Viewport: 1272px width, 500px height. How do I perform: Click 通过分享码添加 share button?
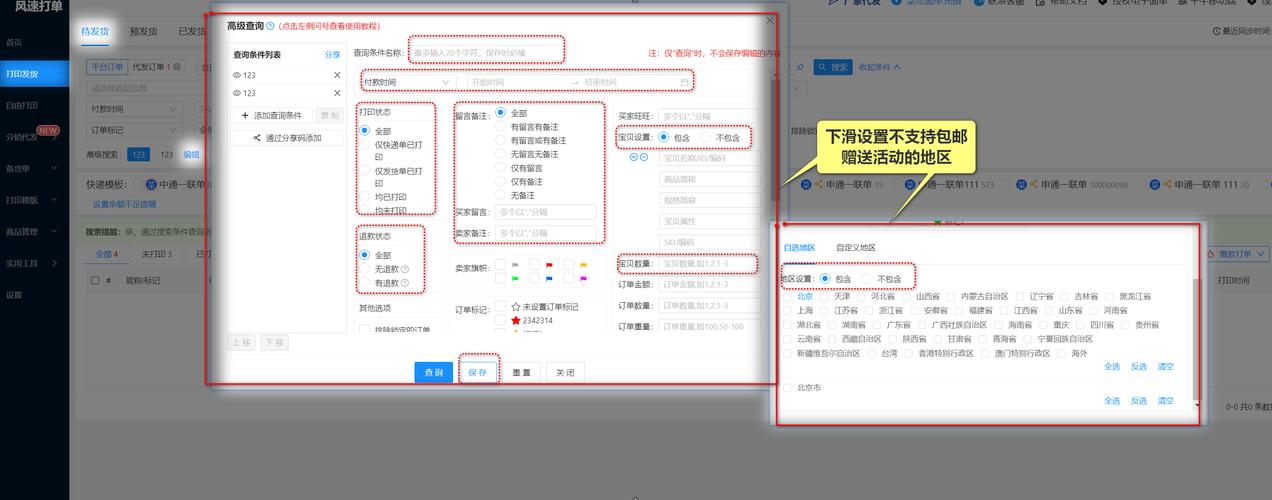(288, 138)
